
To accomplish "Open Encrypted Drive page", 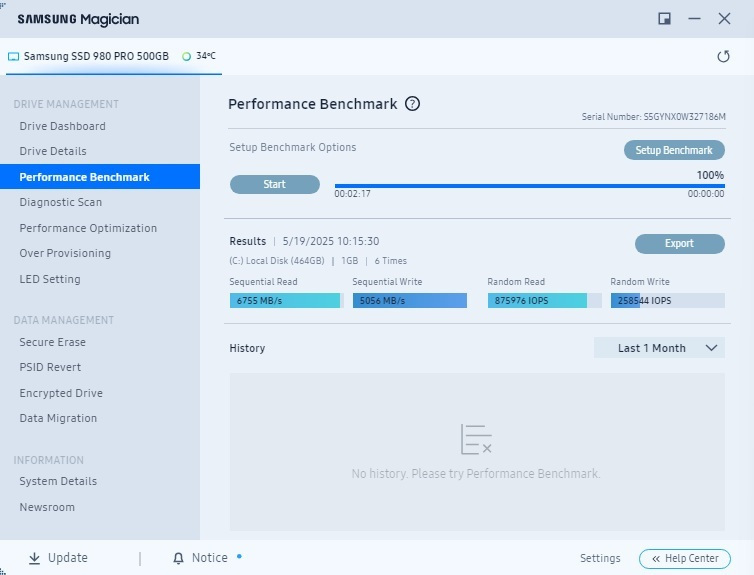I will point(61,393).
